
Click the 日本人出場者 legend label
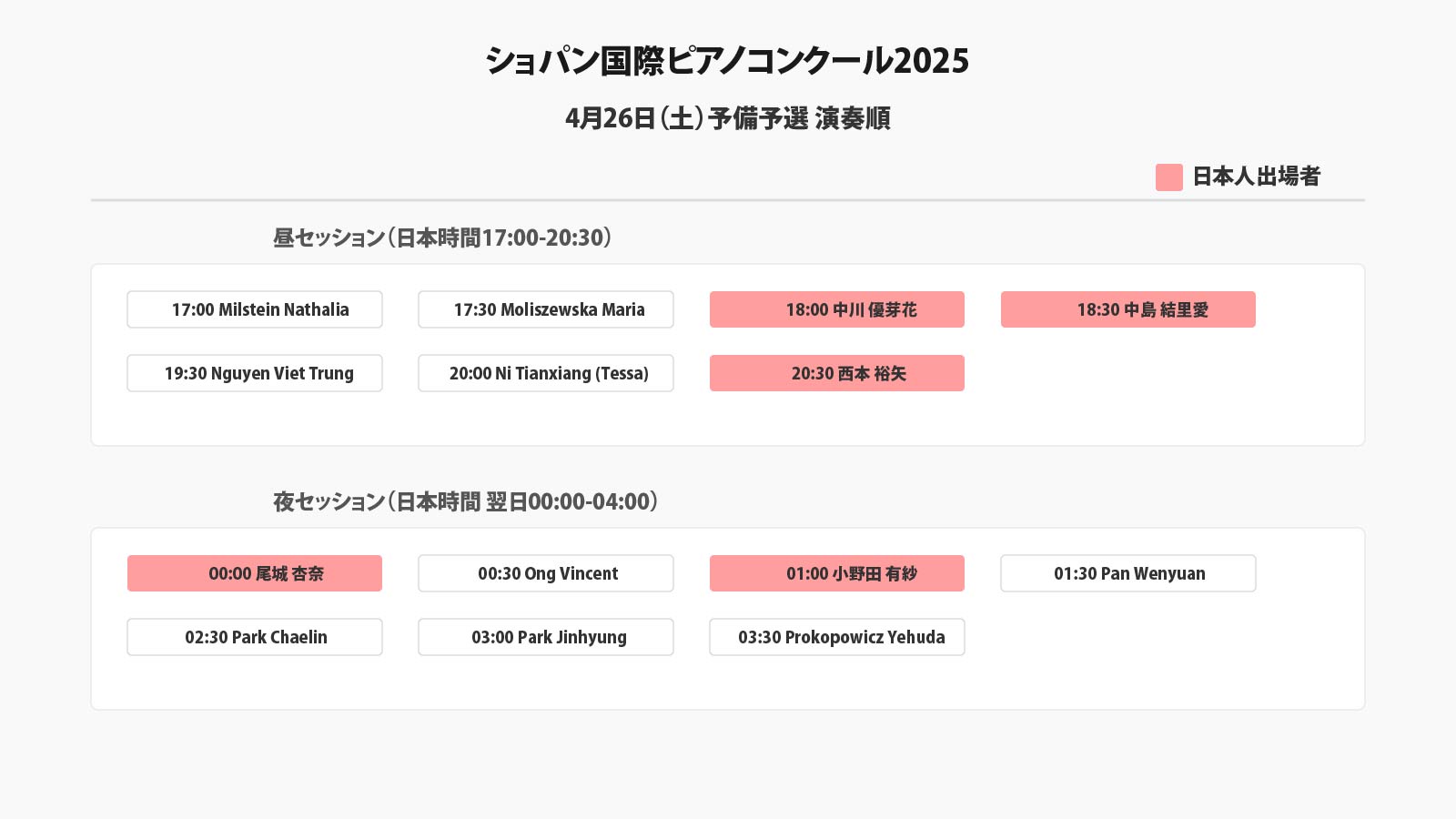1256,177
